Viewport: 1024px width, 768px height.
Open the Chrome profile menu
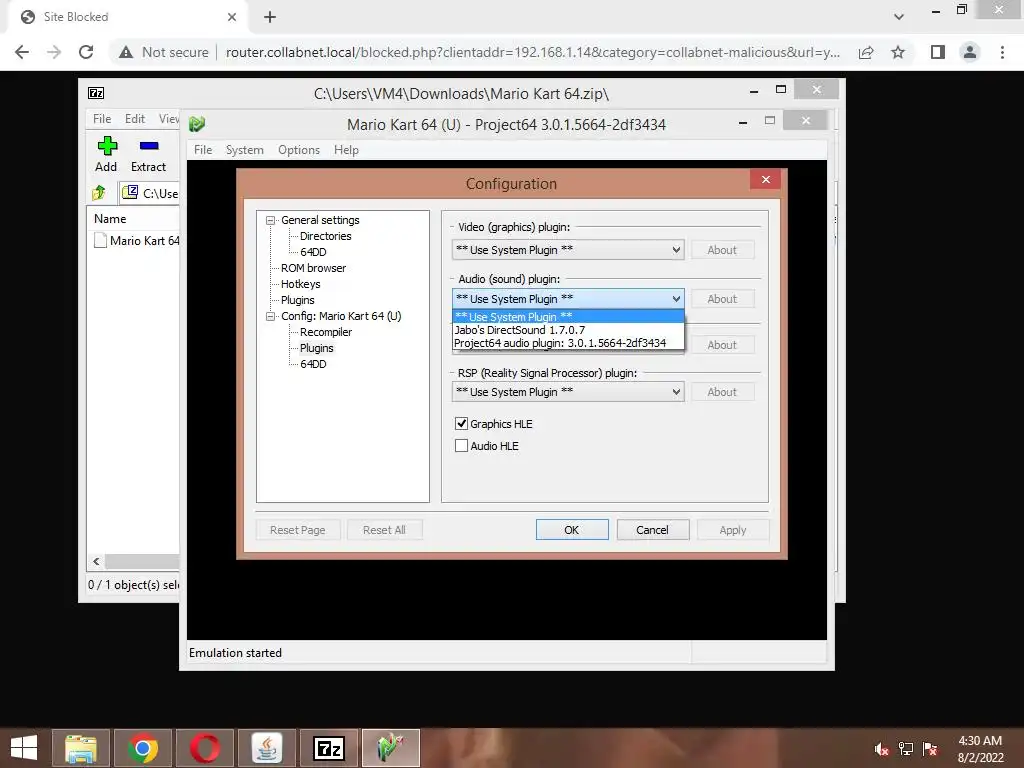point(970,52)
